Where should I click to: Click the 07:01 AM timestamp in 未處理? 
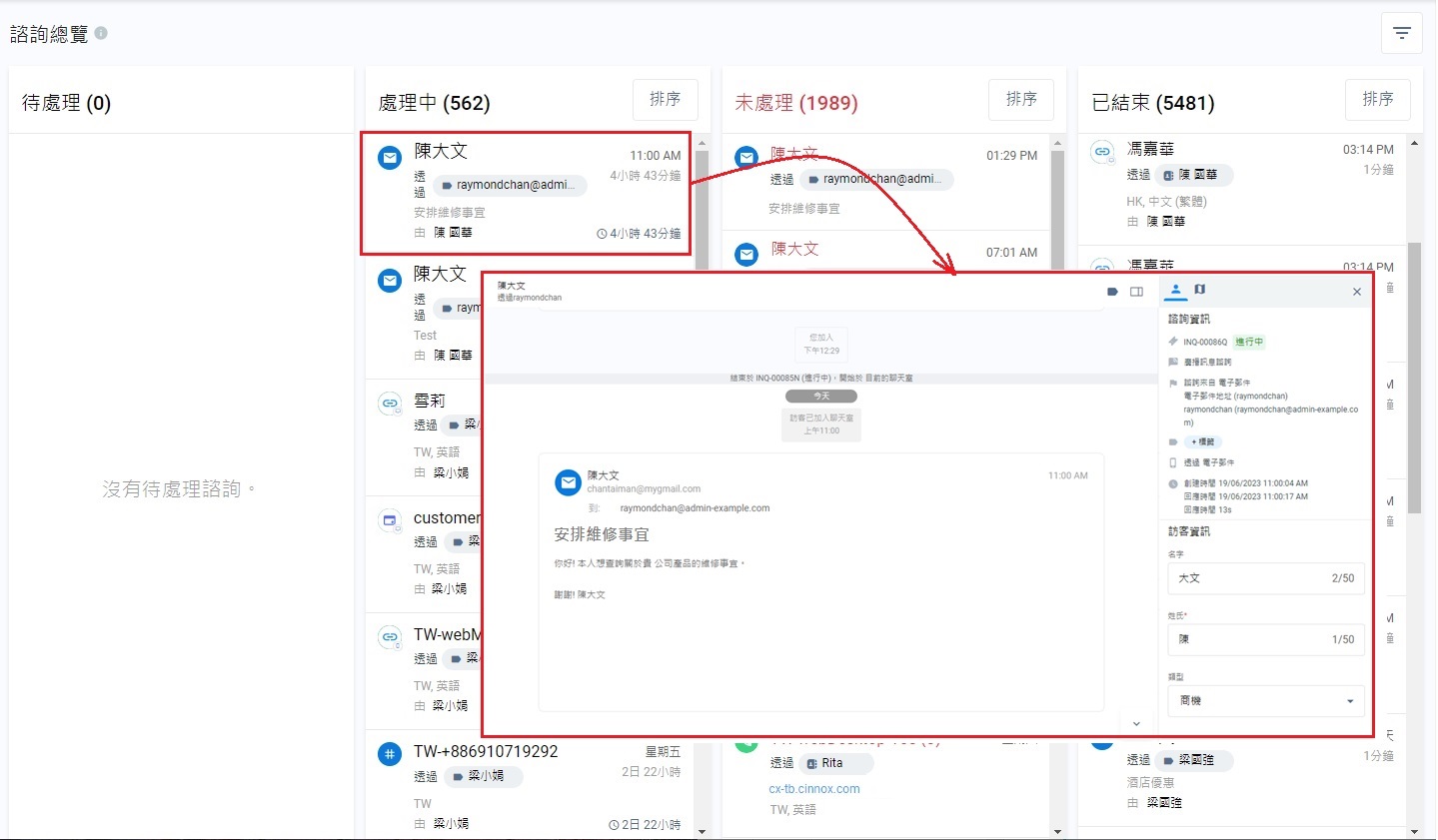tap(1011, 253)
